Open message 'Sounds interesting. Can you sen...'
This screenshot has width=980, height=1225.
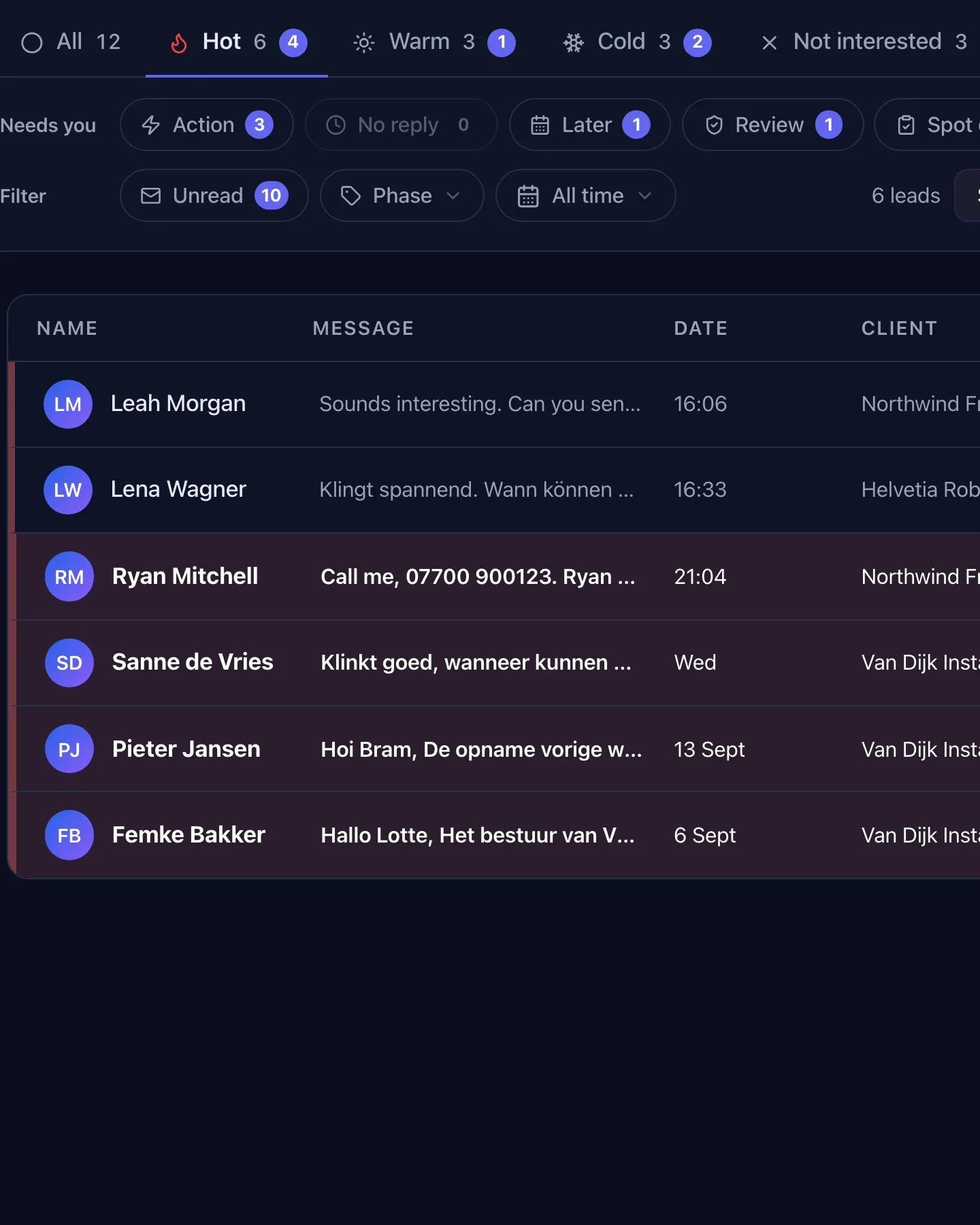tap(480, 404)
